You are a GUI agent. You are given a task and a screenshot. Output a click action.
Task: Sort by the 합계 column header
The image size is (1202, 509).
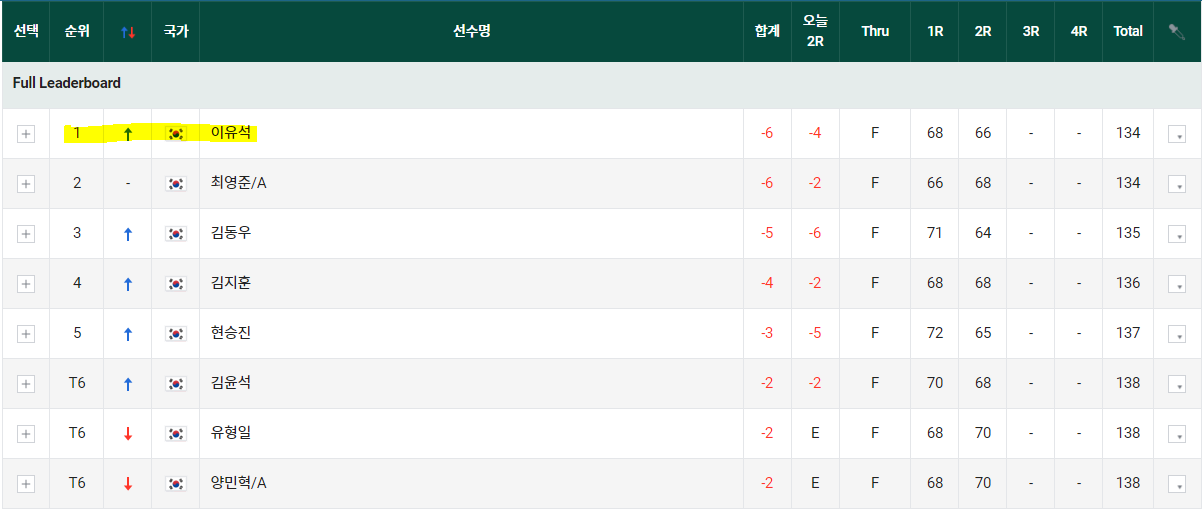[767, 31]
